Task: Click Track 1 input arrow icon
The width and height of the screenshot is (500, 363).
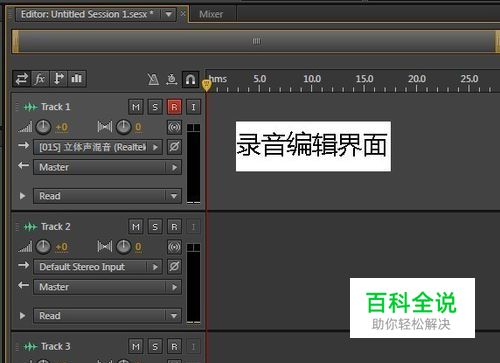Action: pyautogui.click(x=23, y=146)
